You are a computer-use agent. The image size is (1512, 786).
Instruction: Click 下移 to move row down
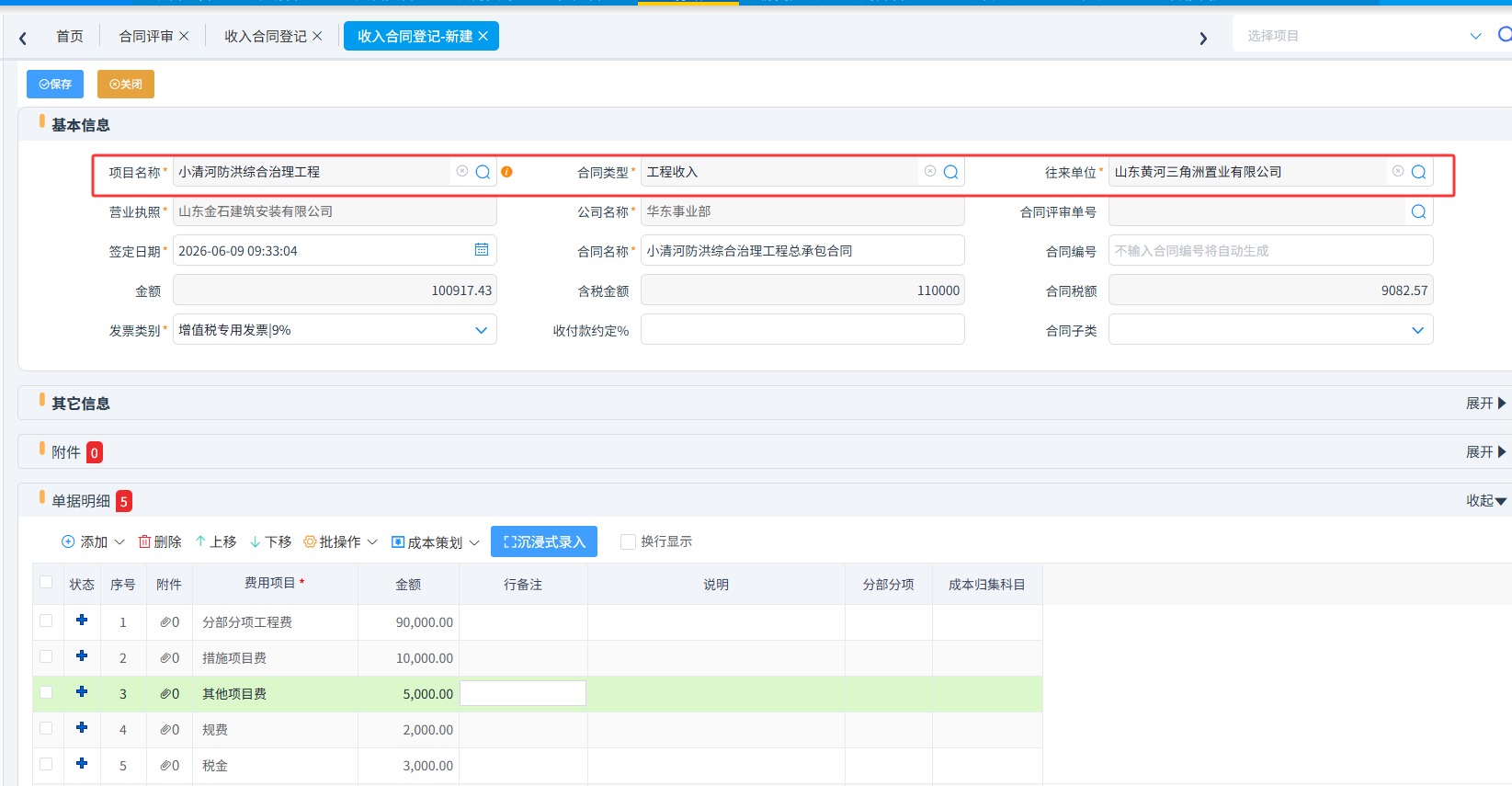270,541
